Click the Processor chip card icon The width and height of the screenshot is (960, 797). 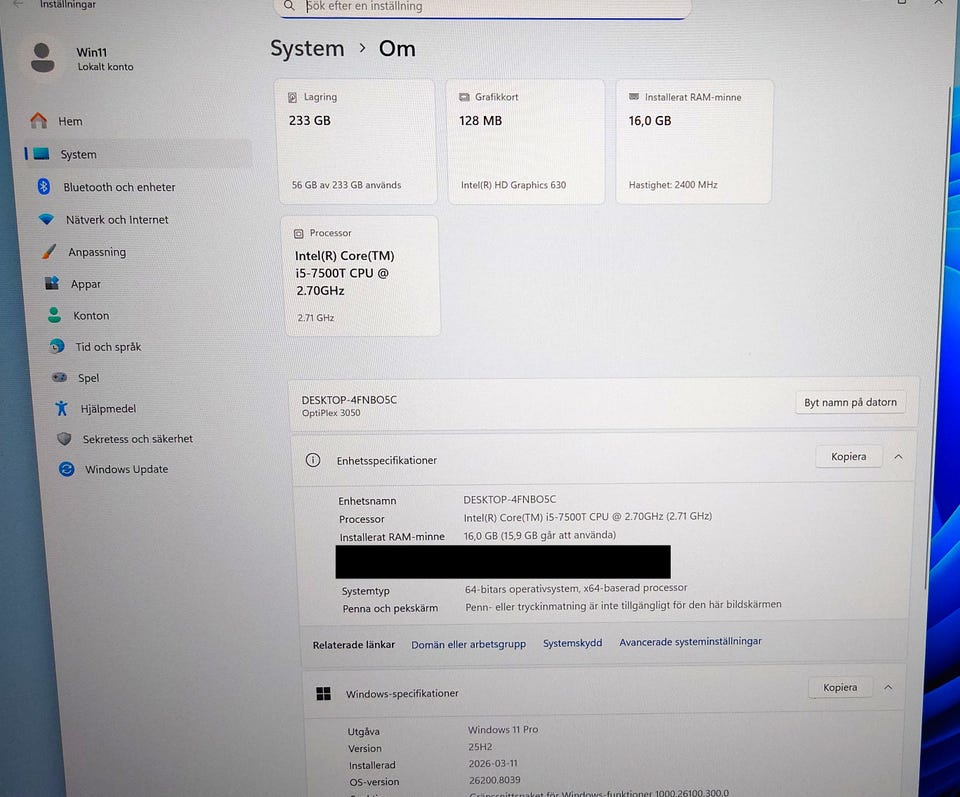coord(299,233)
